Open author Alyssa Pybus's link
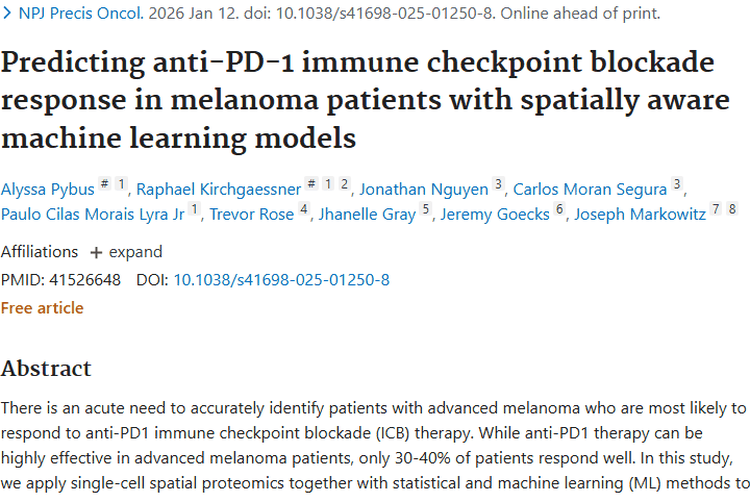This screenshot has width=750, height=500. tap(48, 188)
